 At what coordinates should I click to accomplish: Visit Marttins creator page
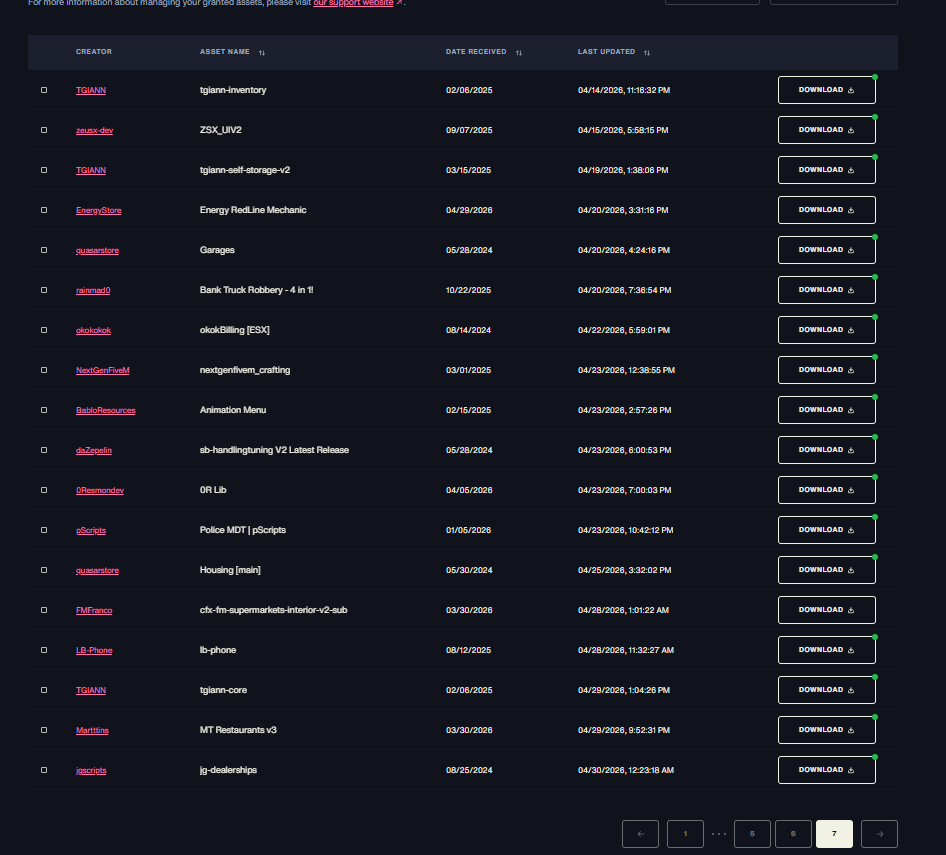pos(92,730)
